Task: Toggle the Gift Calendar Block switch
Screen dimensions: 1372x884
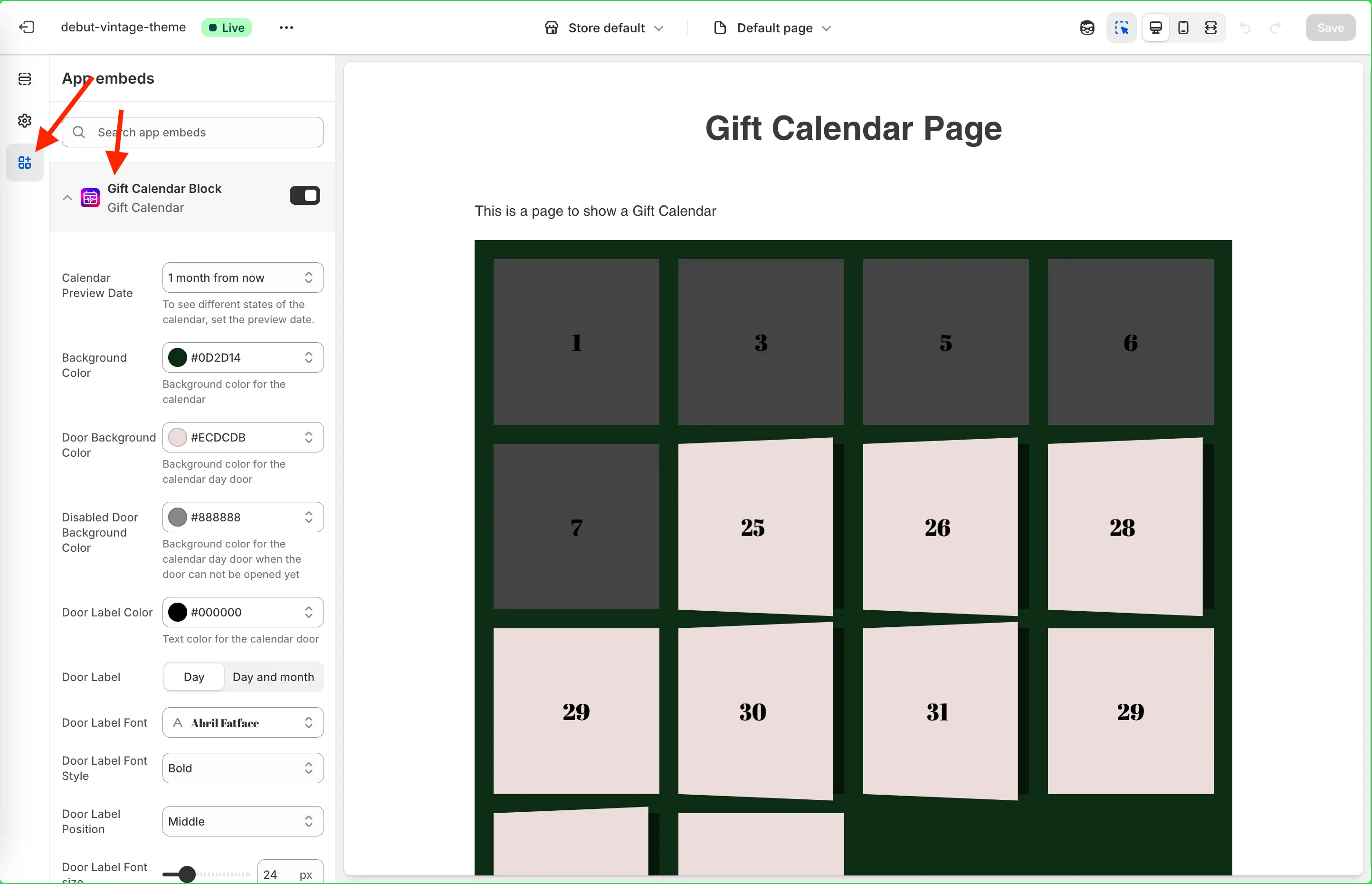Action: tap(305, 196)
